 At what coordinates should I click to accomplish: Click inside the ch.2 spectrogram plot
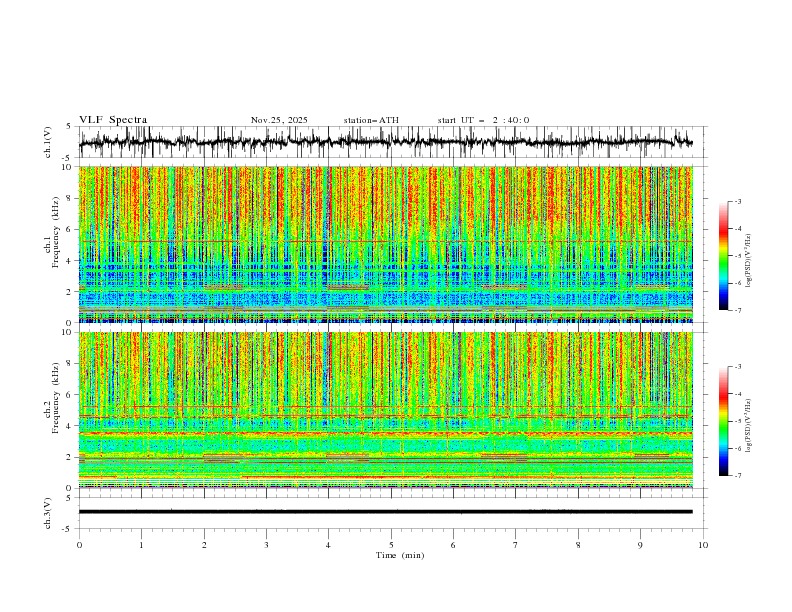pos(385,410)
